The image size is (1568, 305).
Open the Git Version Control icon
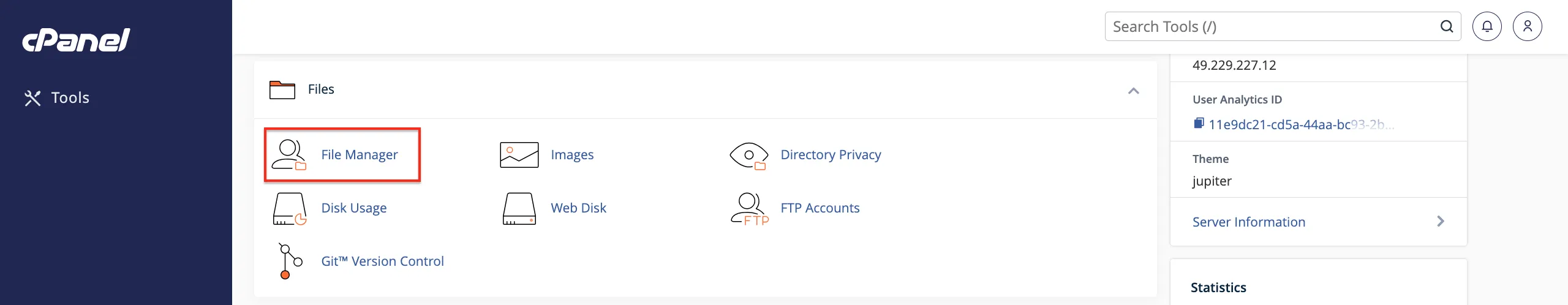coord(290,261)
